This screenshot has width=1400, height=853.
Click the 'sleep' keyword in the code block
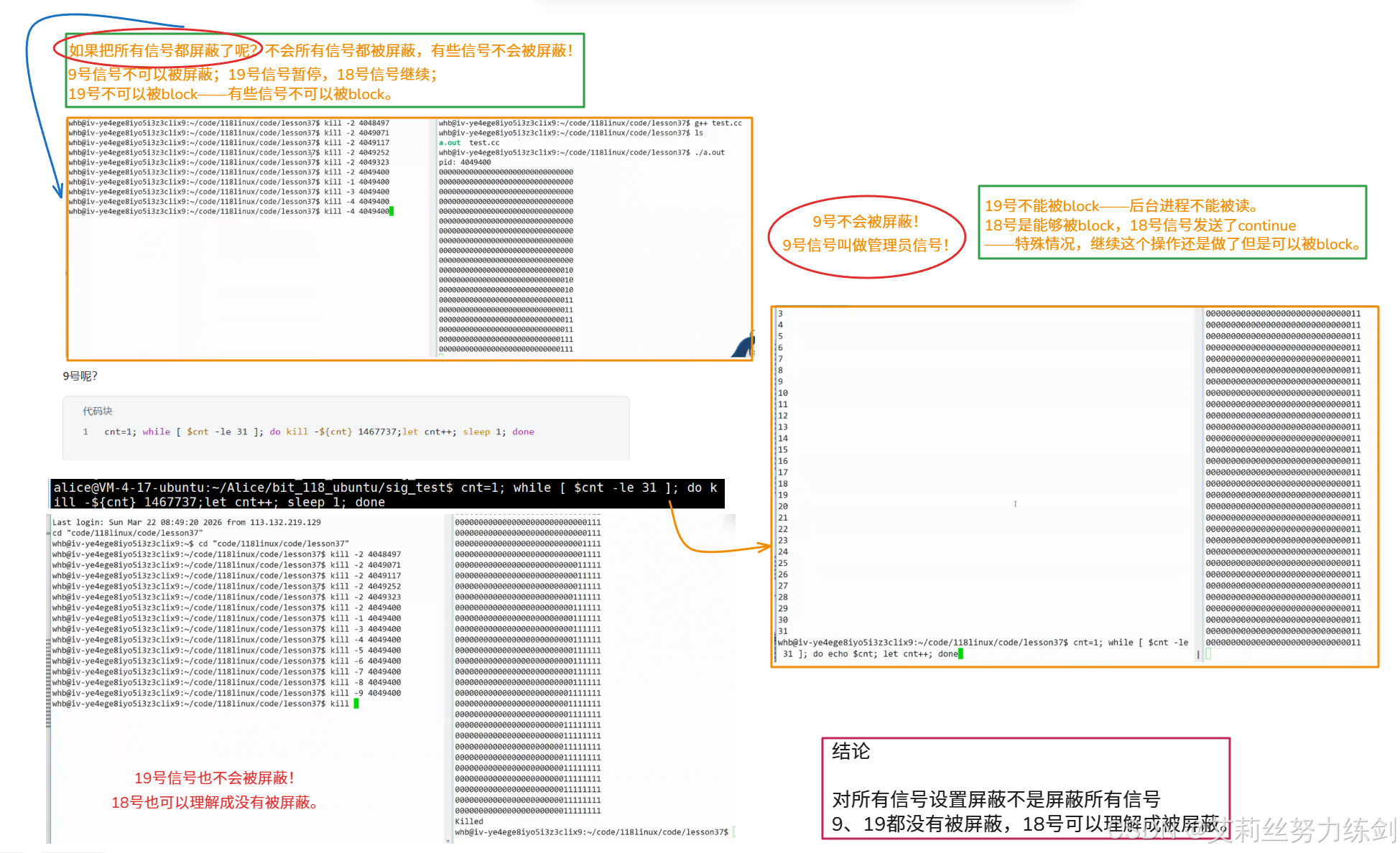point(476,432)
